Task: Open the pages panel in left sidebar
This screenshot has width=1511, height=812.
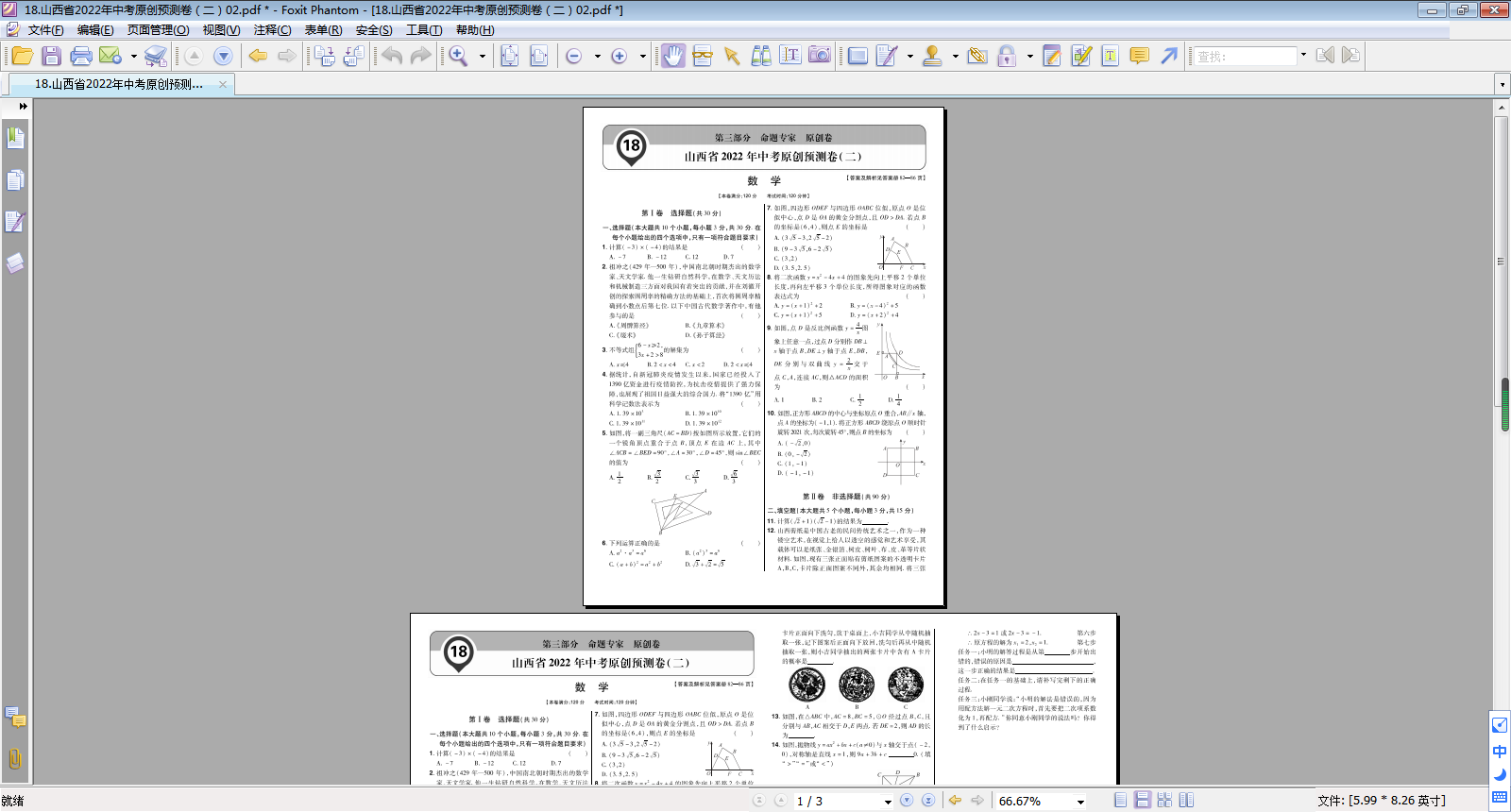Action: pyautogui.click(x=15, y=180)
